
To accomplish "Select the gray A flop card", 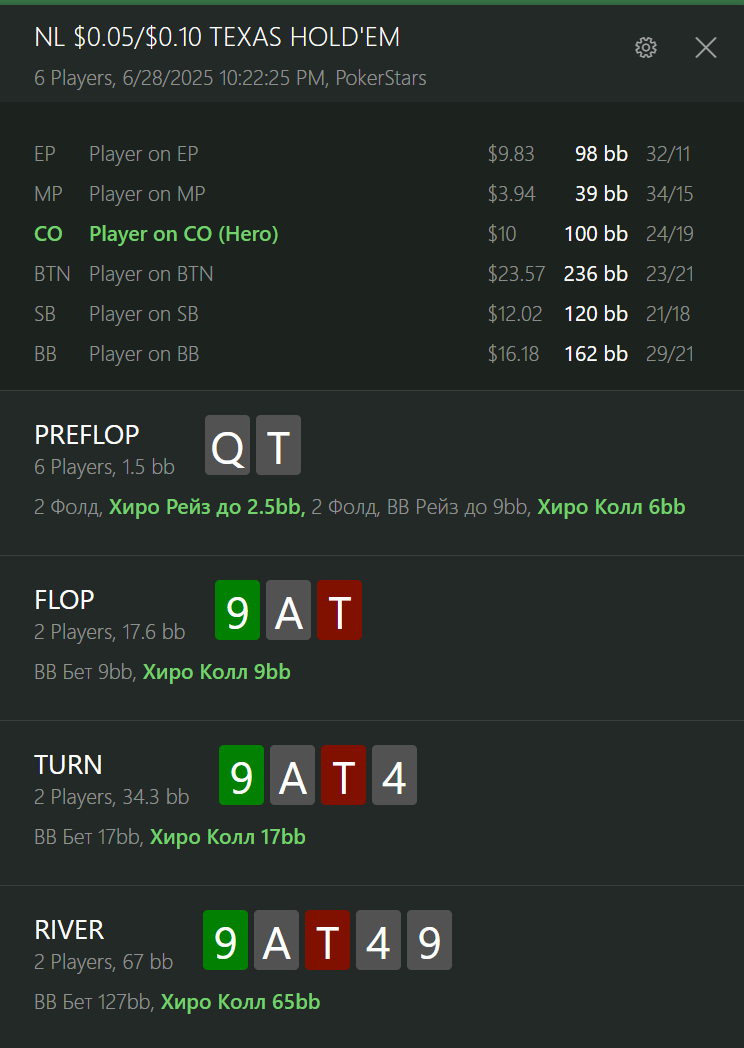I will [288, 610].
